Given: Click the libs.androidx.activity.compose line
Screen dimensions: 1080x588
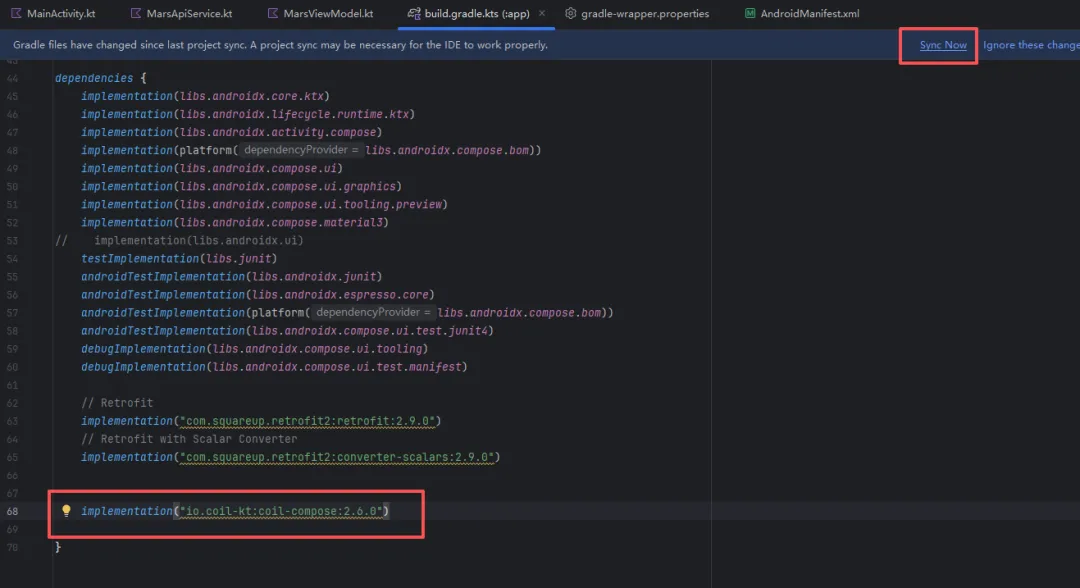Looking at the screenshot, I should [x=231, y=132].
